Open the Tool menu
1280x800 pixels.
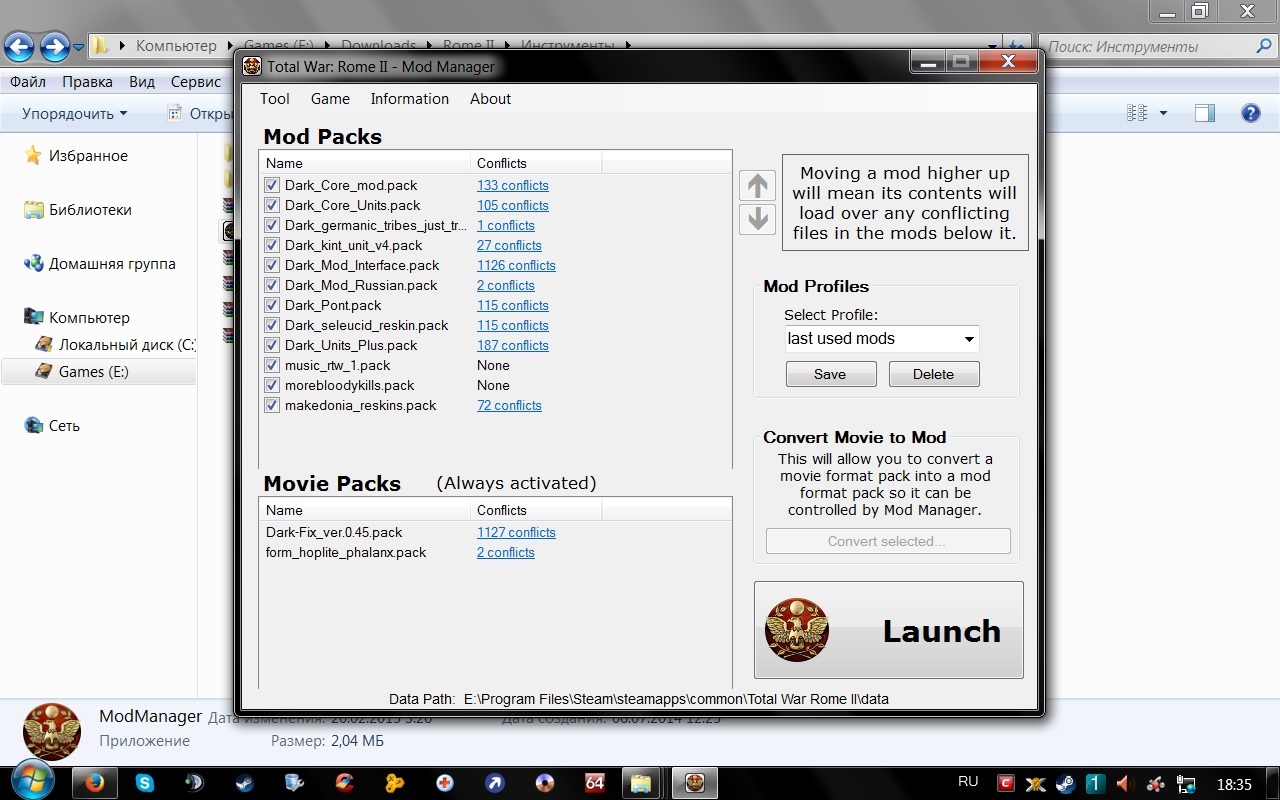pos(274,99)
